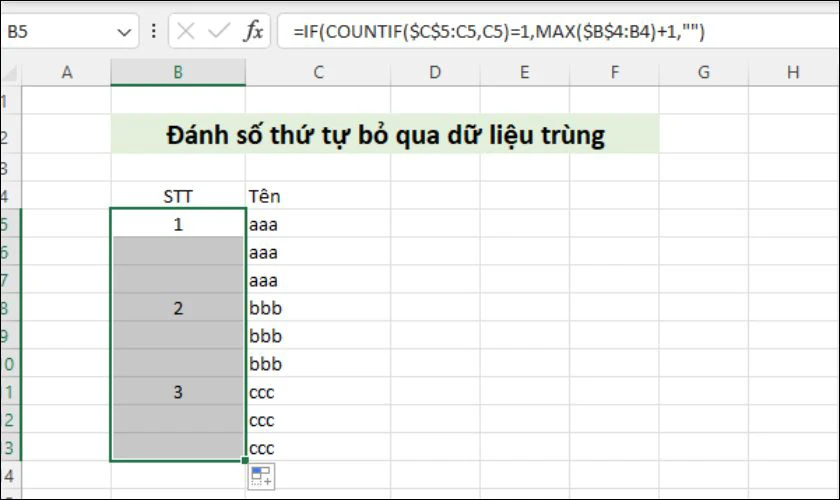Click the Name Box showing B5
The height and width of the screenshot is (500, 840).
[x=59, y=32]
